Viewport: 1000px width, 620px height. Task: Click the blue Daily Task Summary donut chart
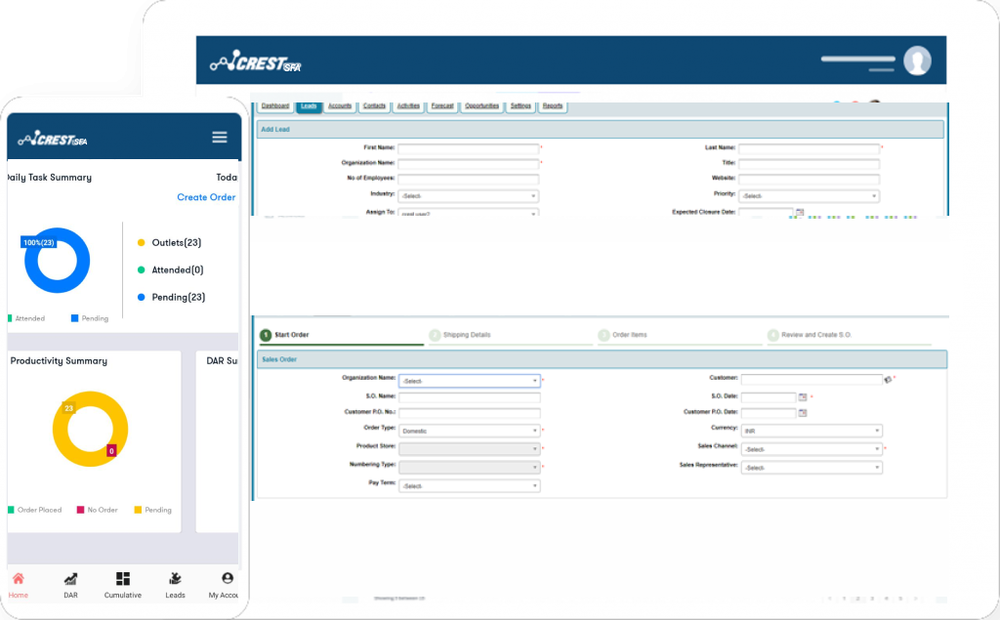point(57,260)
